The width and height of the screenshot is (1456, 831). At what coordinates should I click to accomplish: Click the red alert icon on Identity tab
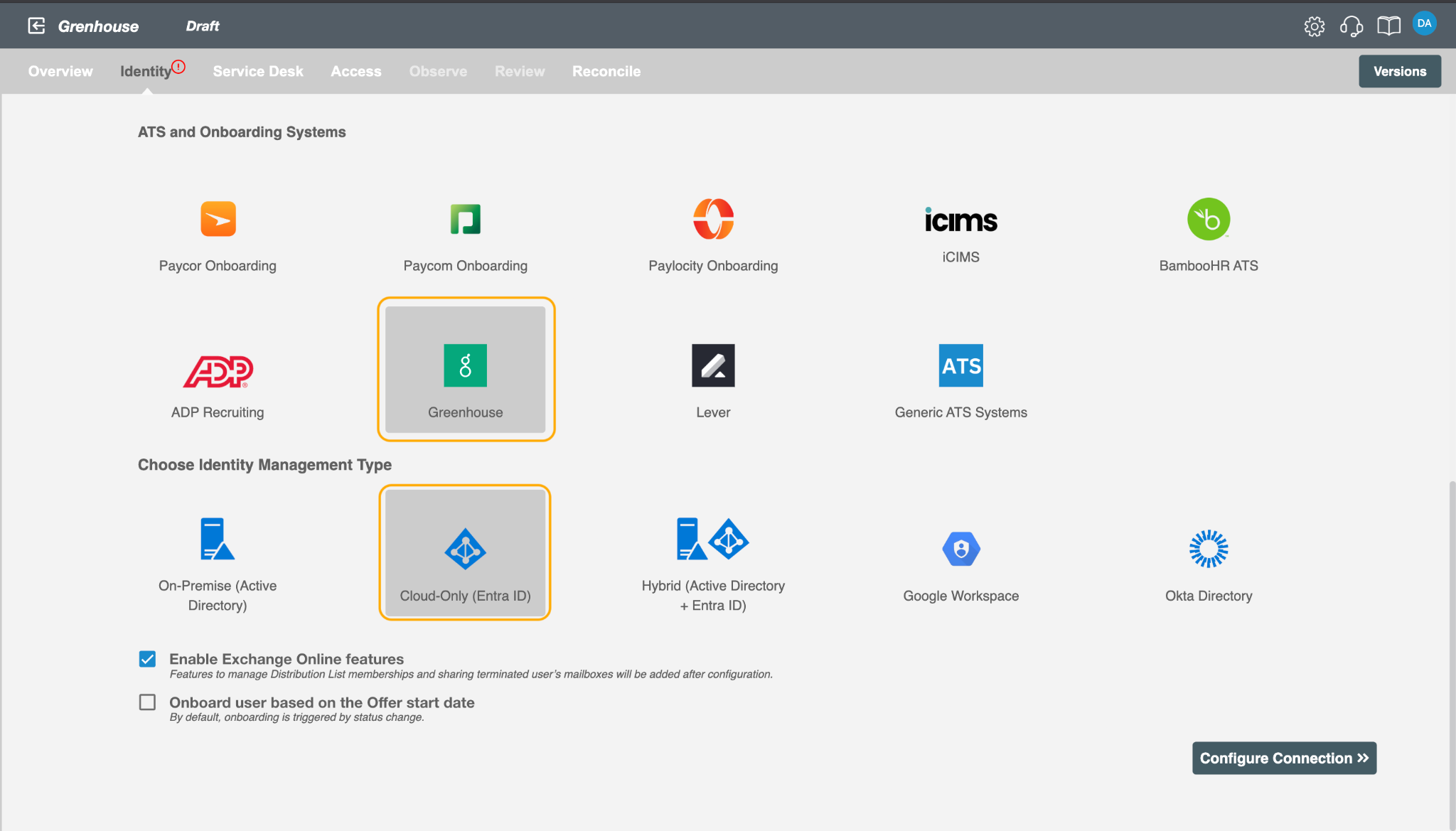tap(178, 66)
